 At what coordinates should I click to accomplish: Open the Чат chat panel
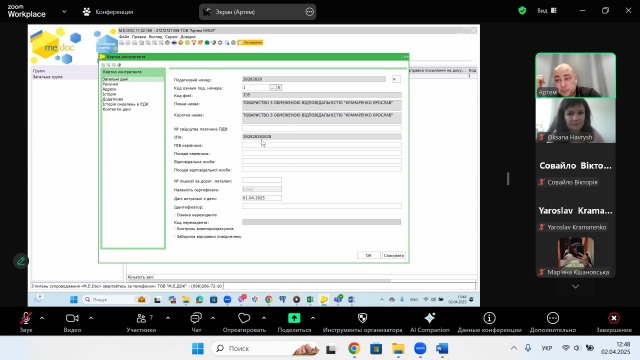(x=196, y=318)
